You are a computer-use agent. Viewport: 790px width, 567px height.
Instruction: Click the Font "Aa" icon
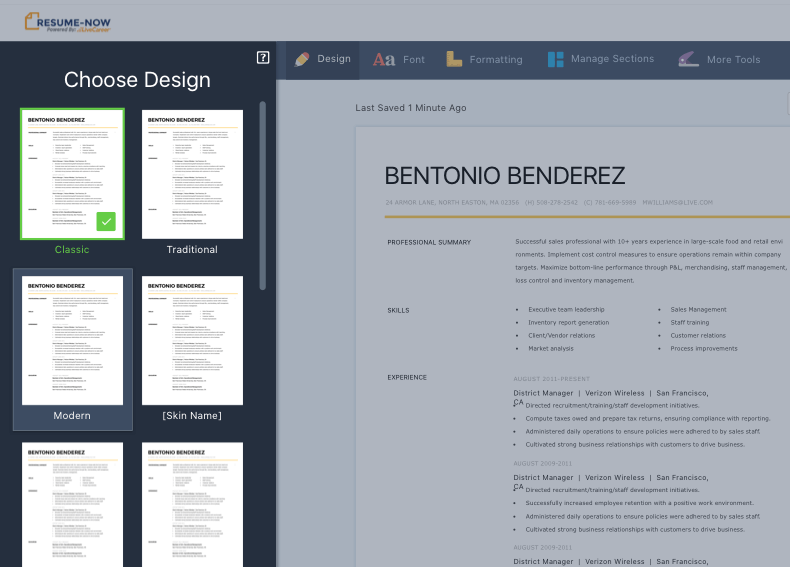click(384, 60)
